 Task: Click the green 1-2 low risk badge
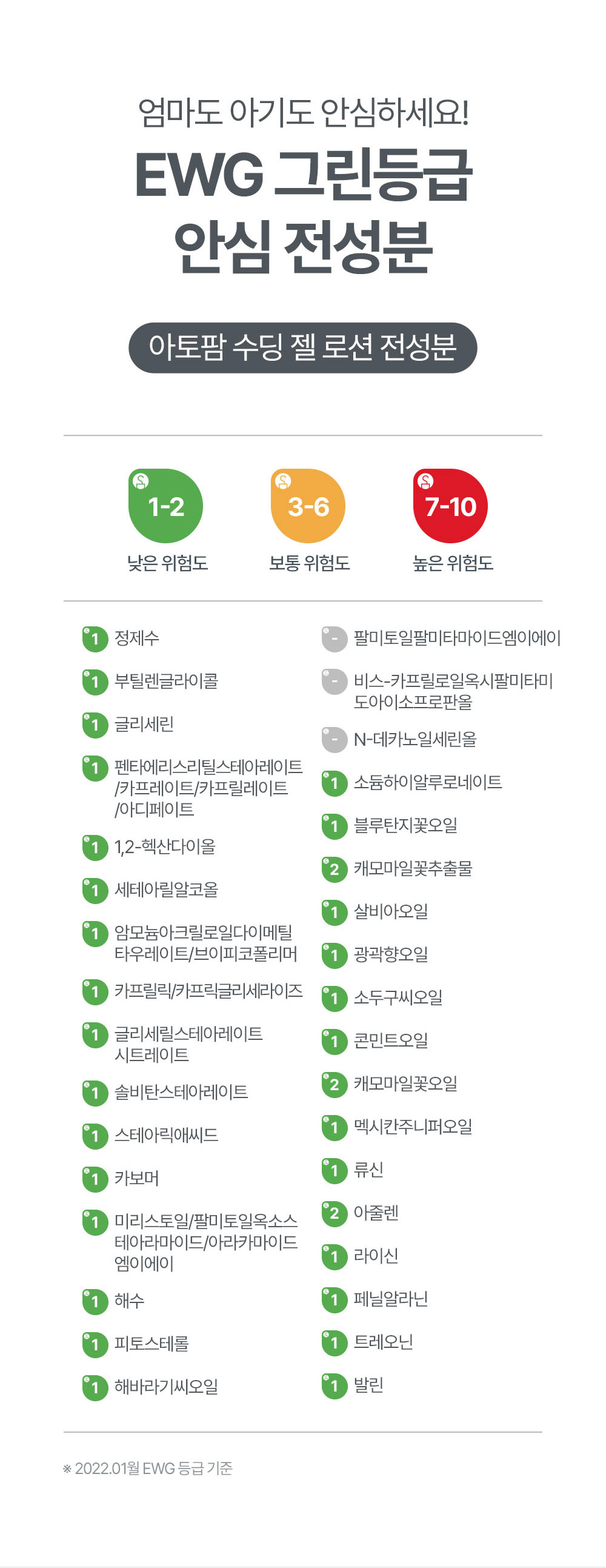point(165,506)
